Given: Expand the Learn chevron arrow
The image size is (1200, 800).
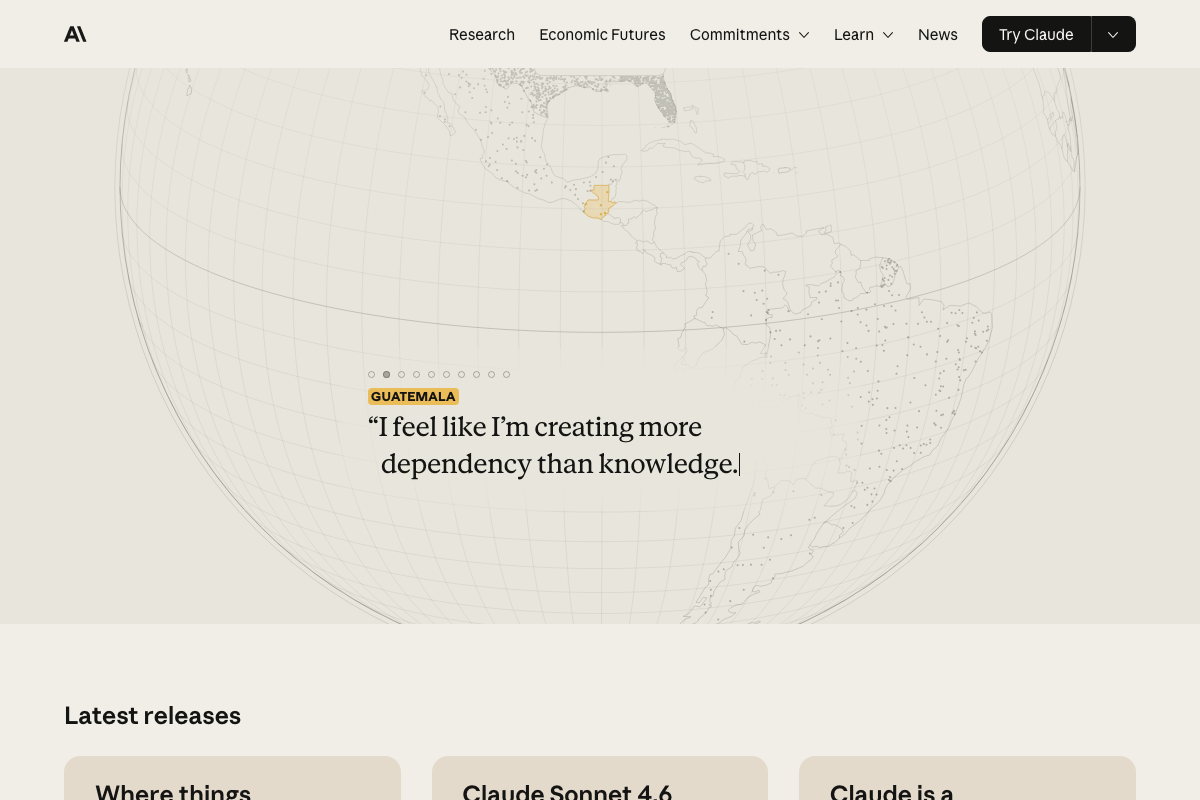Looking at the screenshot, I should click(887, 35).
